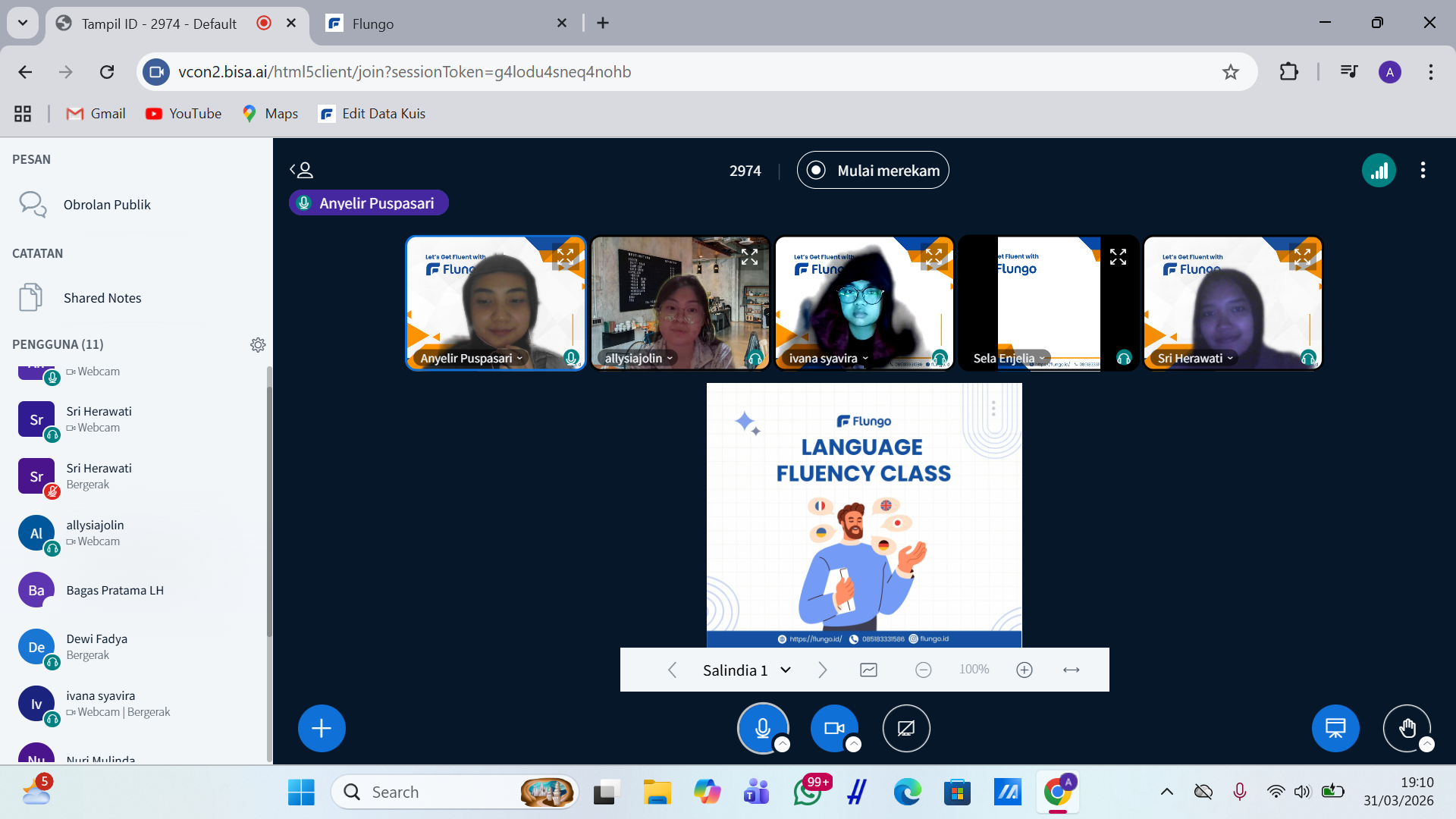
Task: Open WhatsApp from the taskbar
Action: click(808, 792)
